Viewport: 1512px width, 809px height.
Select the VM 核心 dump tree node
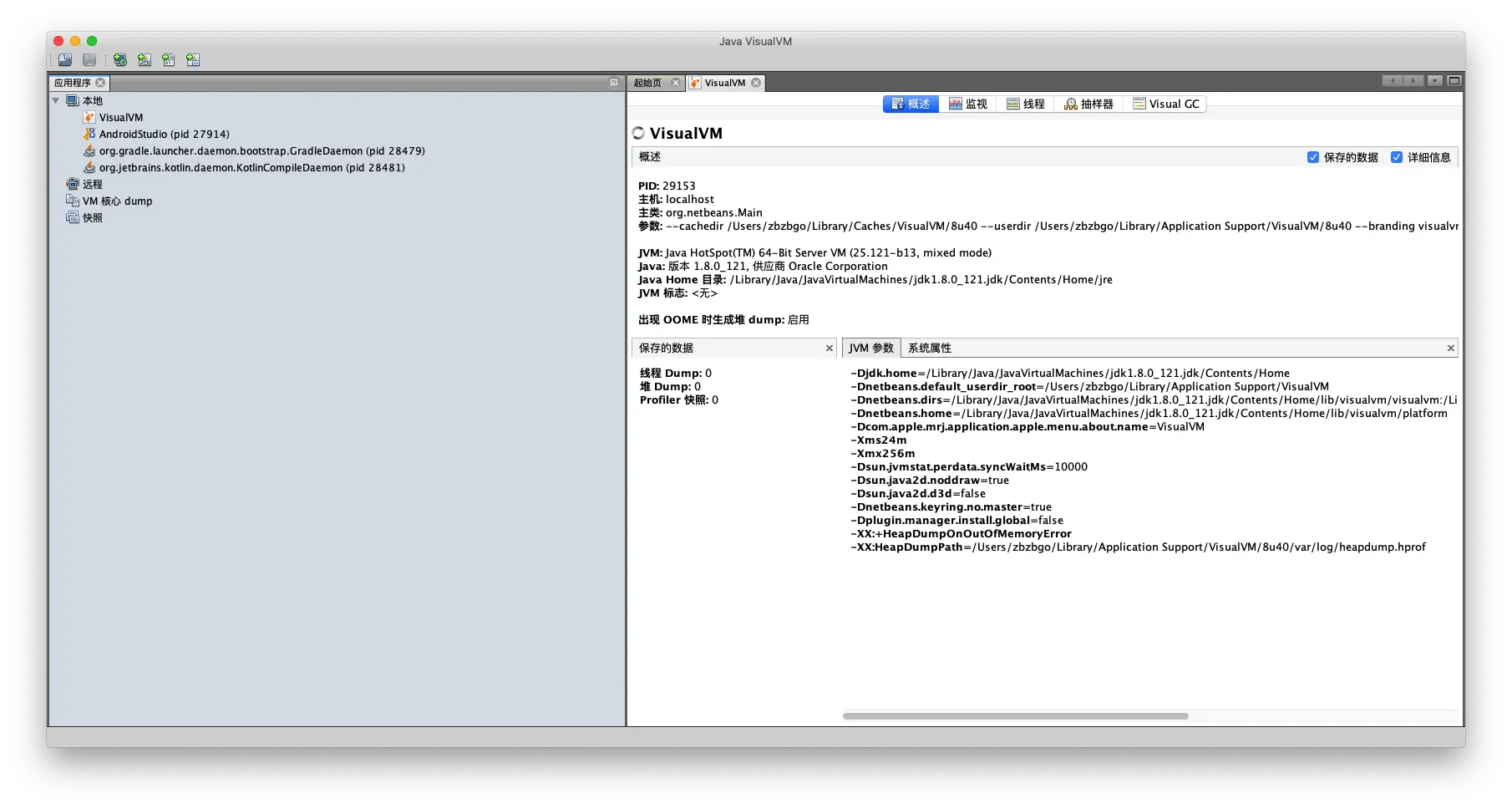click(118, 201)
